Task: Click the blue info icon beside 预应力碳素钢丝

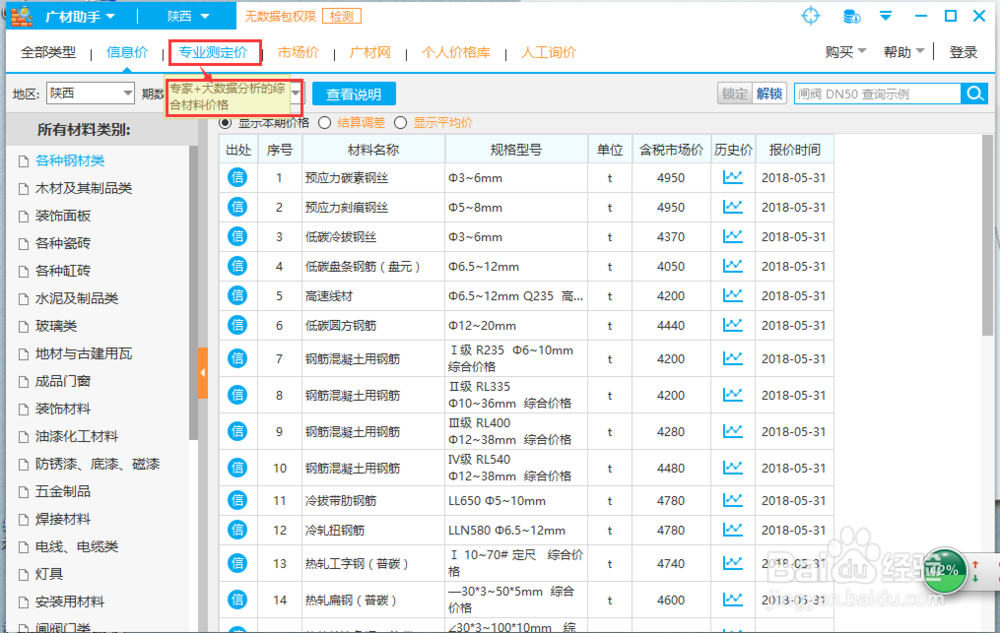Action: click(236, 177)
